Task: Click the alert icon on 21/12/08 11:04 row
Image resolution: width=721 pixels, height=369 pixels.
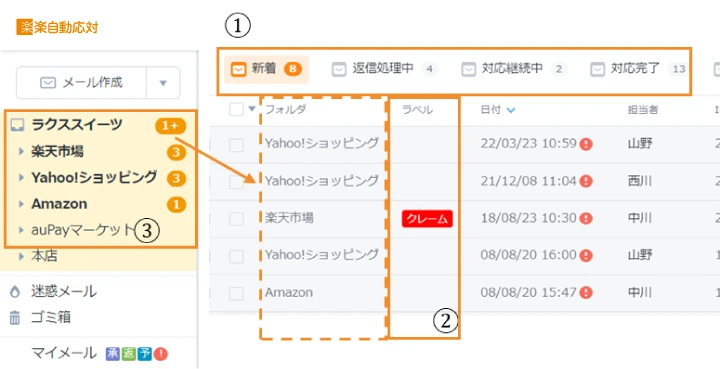Action: tap(586, 181)
